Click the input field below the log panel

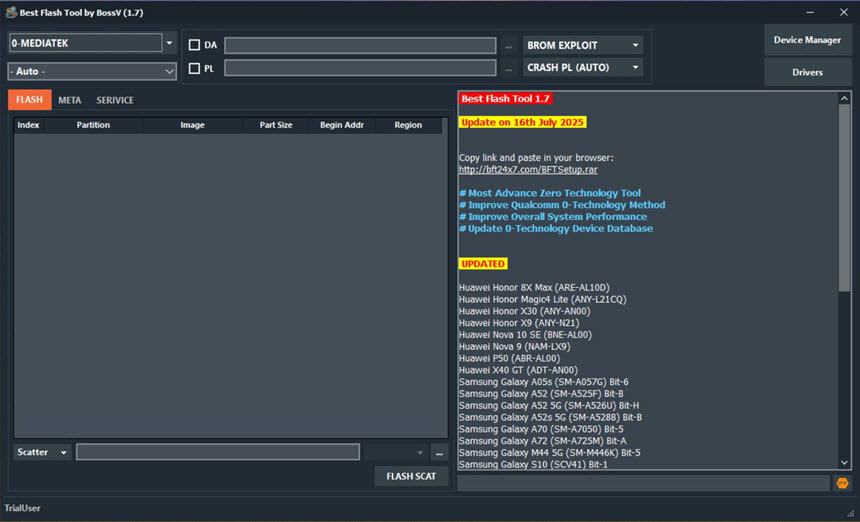[643, 483]
